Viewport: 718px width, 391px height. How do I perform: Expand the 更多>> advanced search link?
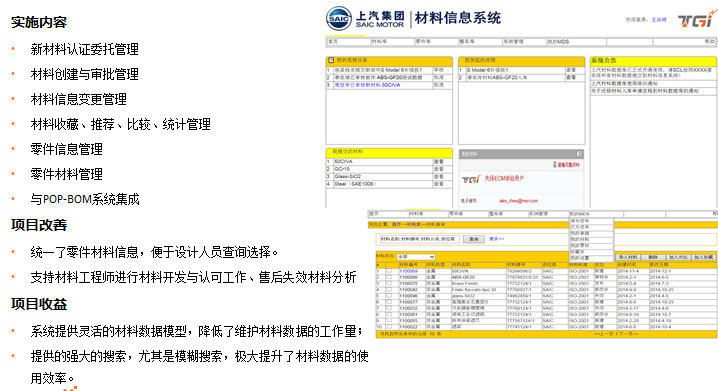tap(496, 239)
